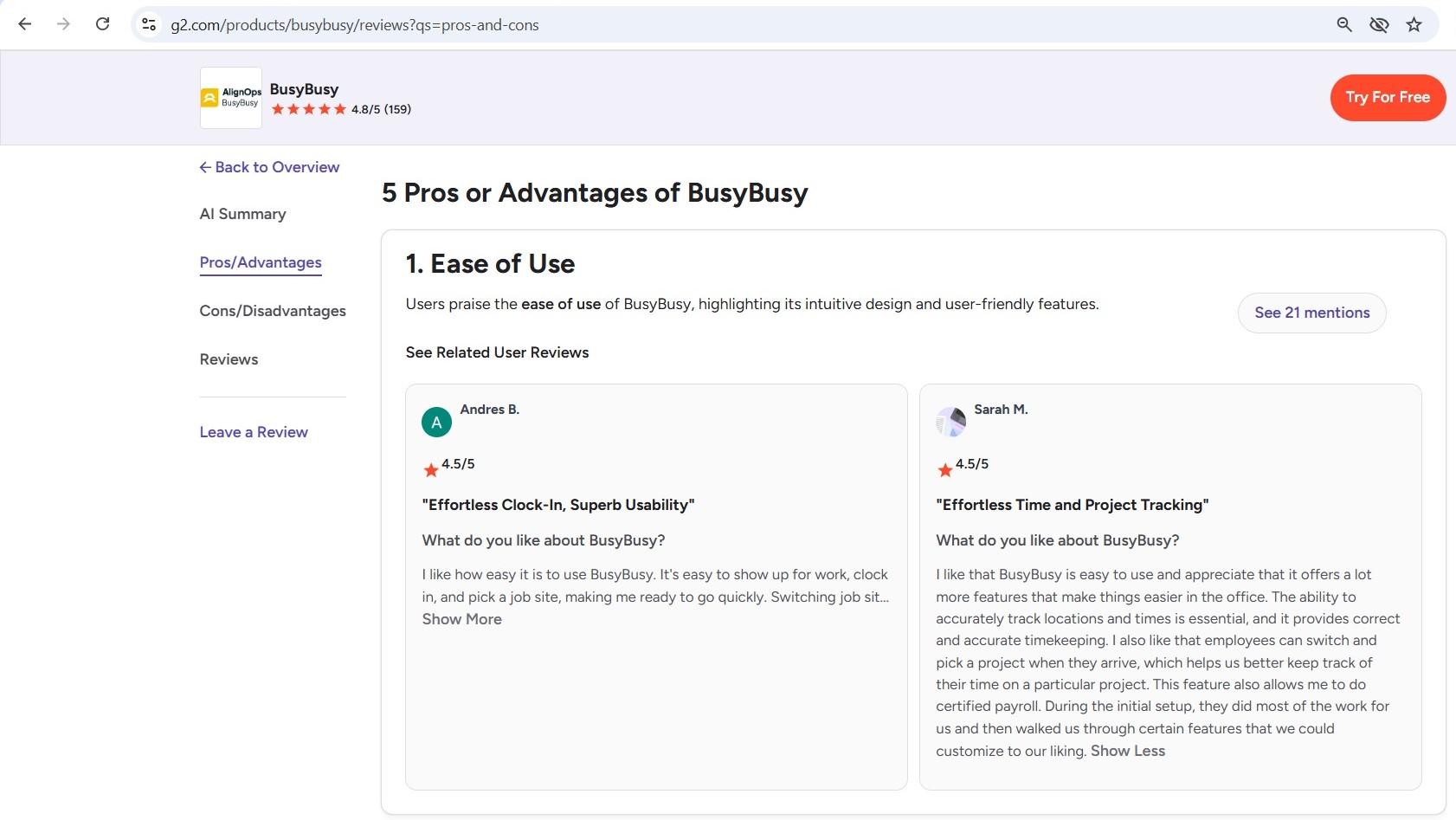Go back with browser back arrow
Viewport: 1456px width, 820px height.
[x=24, y=24]
